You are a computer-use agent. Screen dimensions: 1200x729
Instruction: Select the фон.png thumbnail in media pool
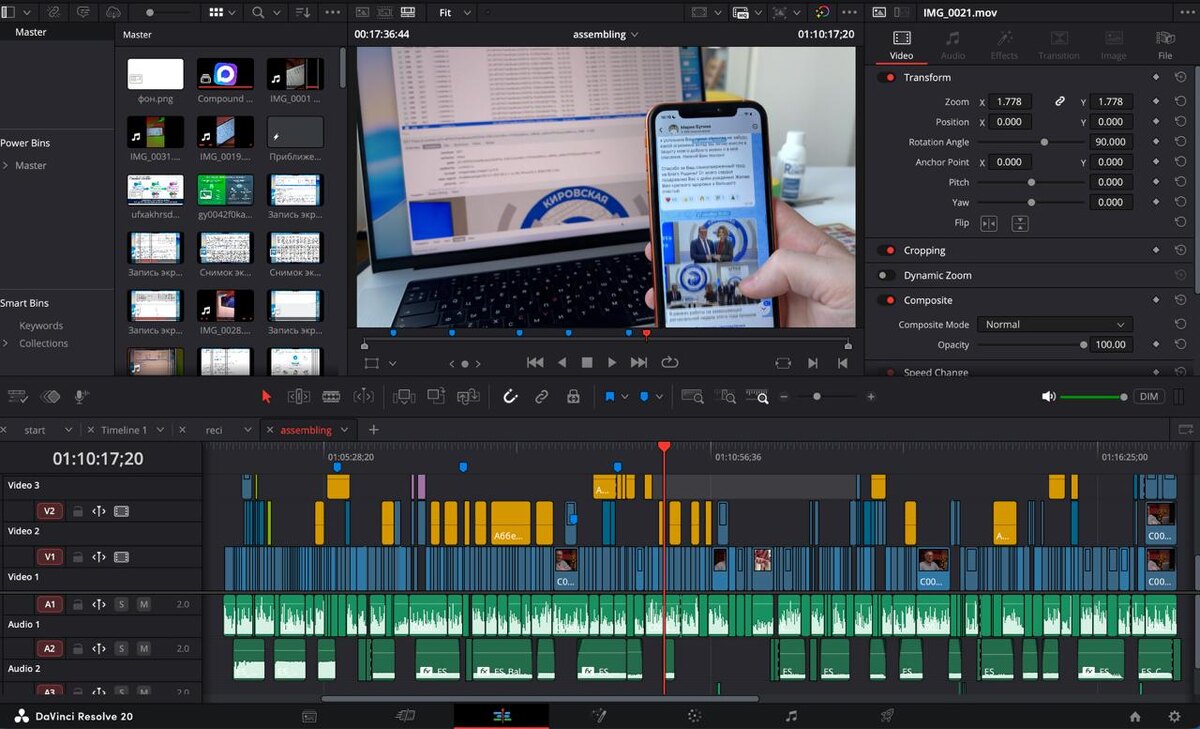click(x=155, y=74)
